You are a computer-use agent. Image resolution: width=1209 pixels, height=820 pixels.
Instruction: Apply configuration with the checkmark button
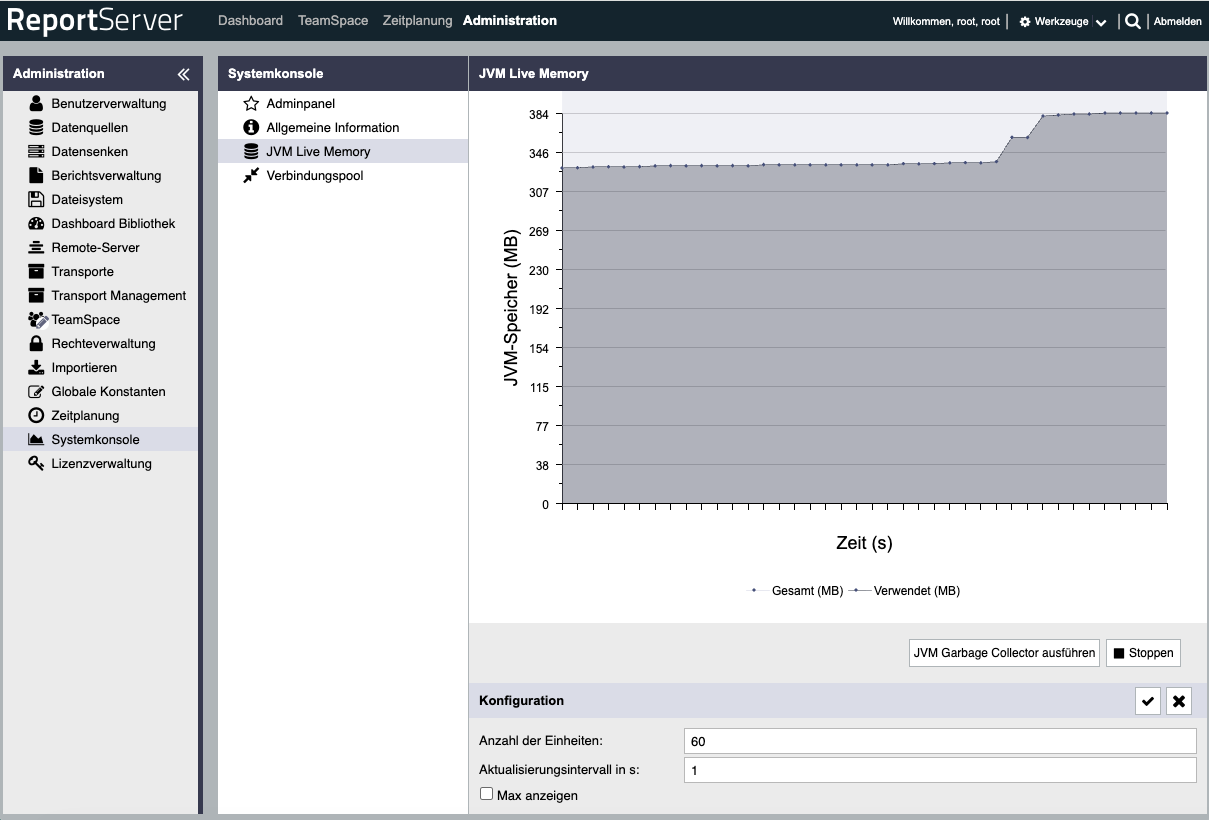(1148, 701)
